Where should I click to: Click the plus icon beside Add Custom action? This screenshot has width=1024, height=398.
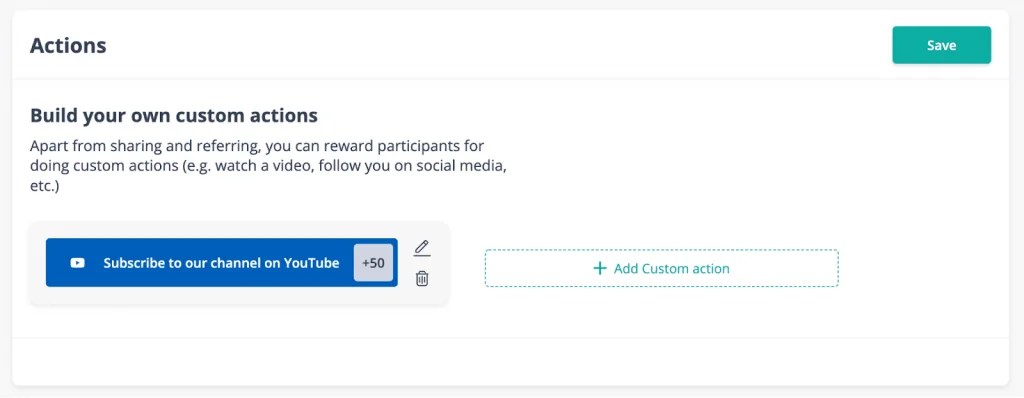600,269
